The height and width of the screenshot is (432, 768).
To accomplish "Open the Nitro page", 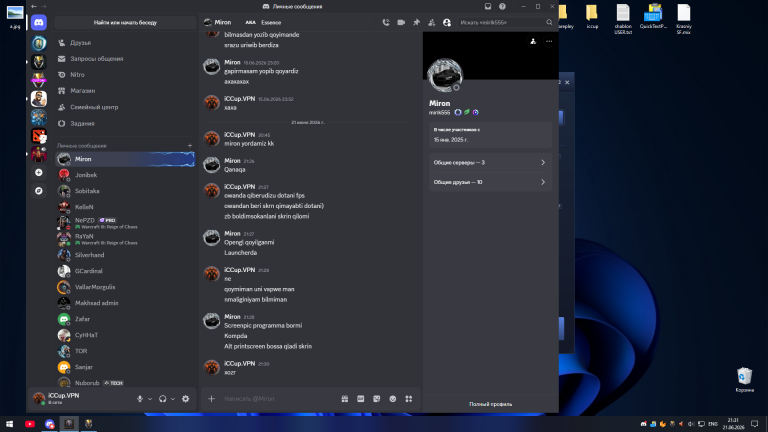I will 125,75.
